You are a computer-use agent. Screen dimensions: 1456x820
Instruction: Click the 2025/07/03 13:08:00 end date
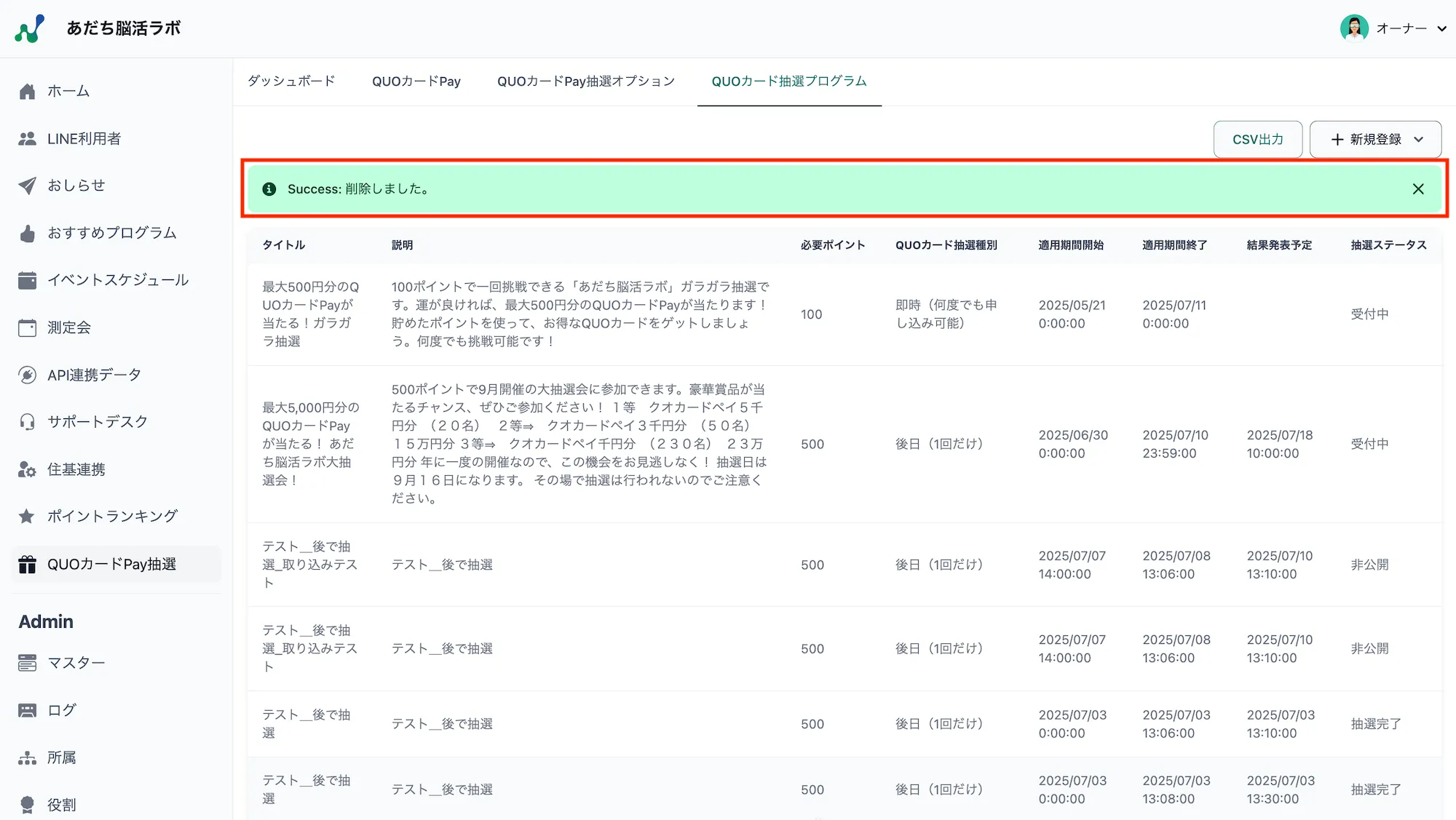[1176, 789]
